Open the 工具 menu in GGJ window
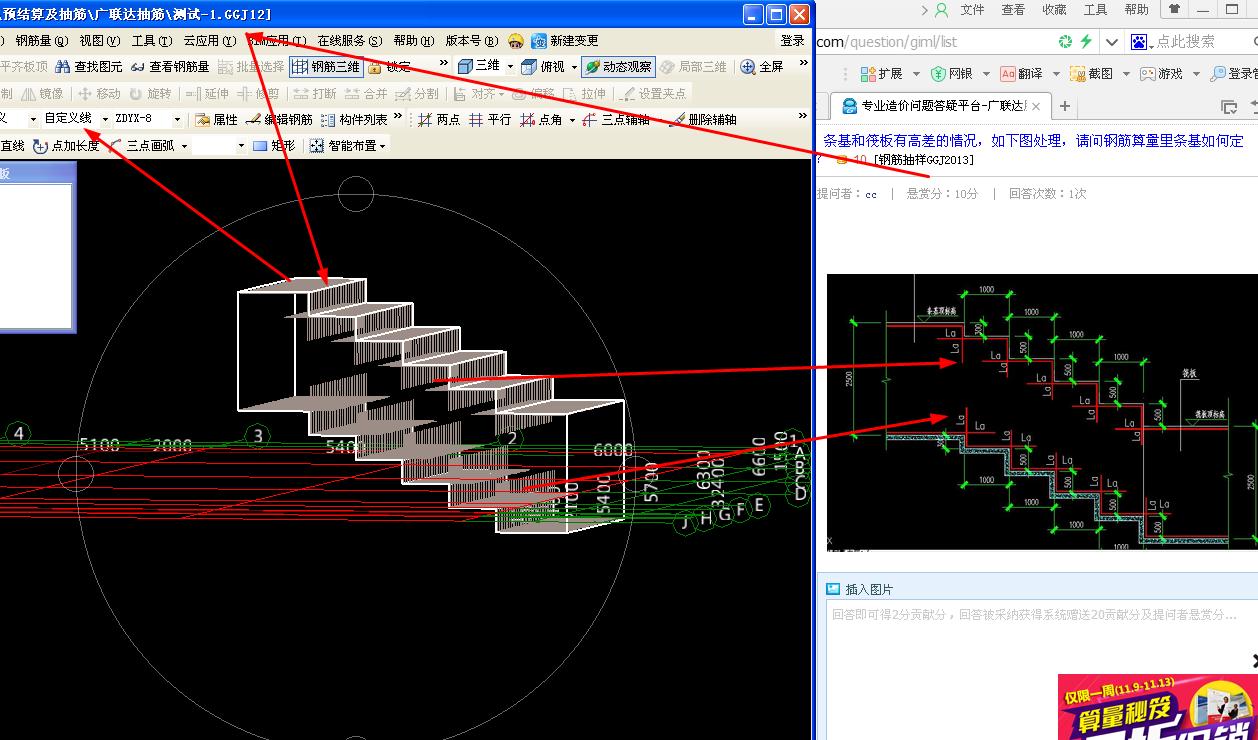Screen dimensions: 1258x740 (x=151, y=41)
